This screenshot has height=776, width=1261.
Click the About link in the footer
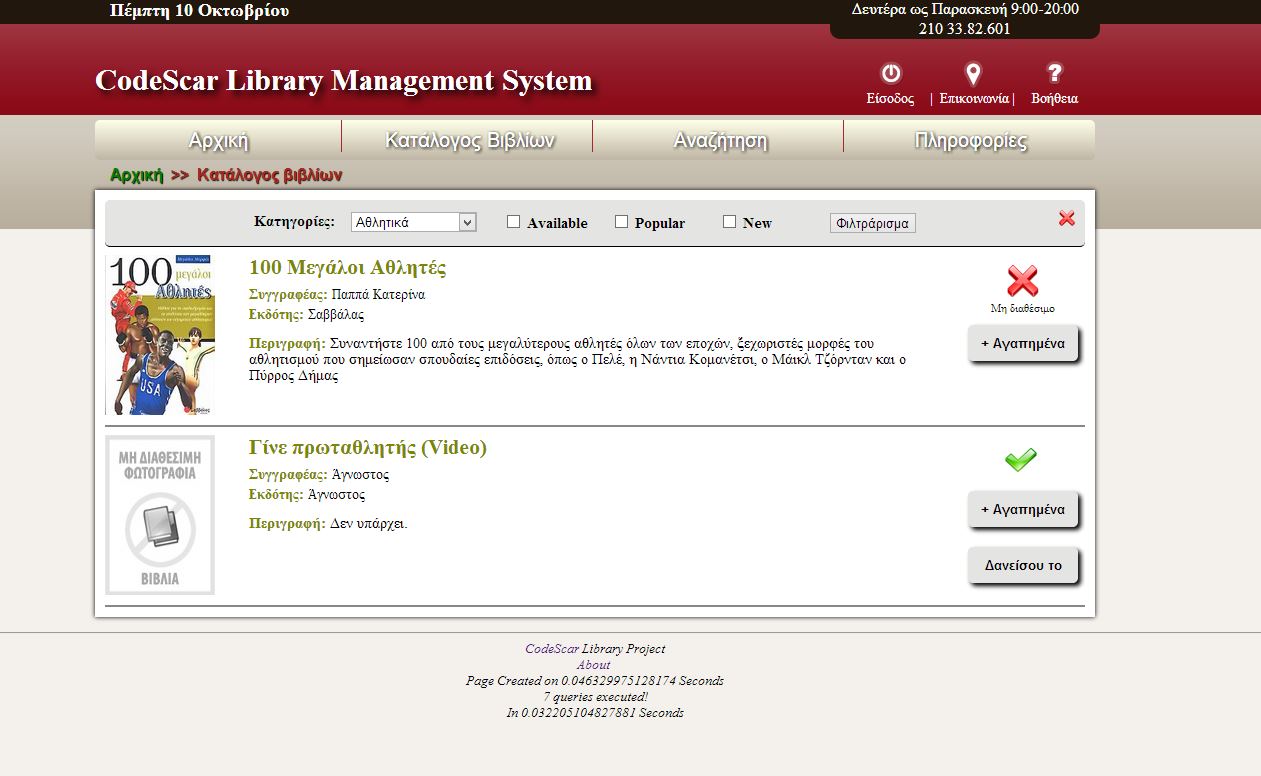coord(593,665)
